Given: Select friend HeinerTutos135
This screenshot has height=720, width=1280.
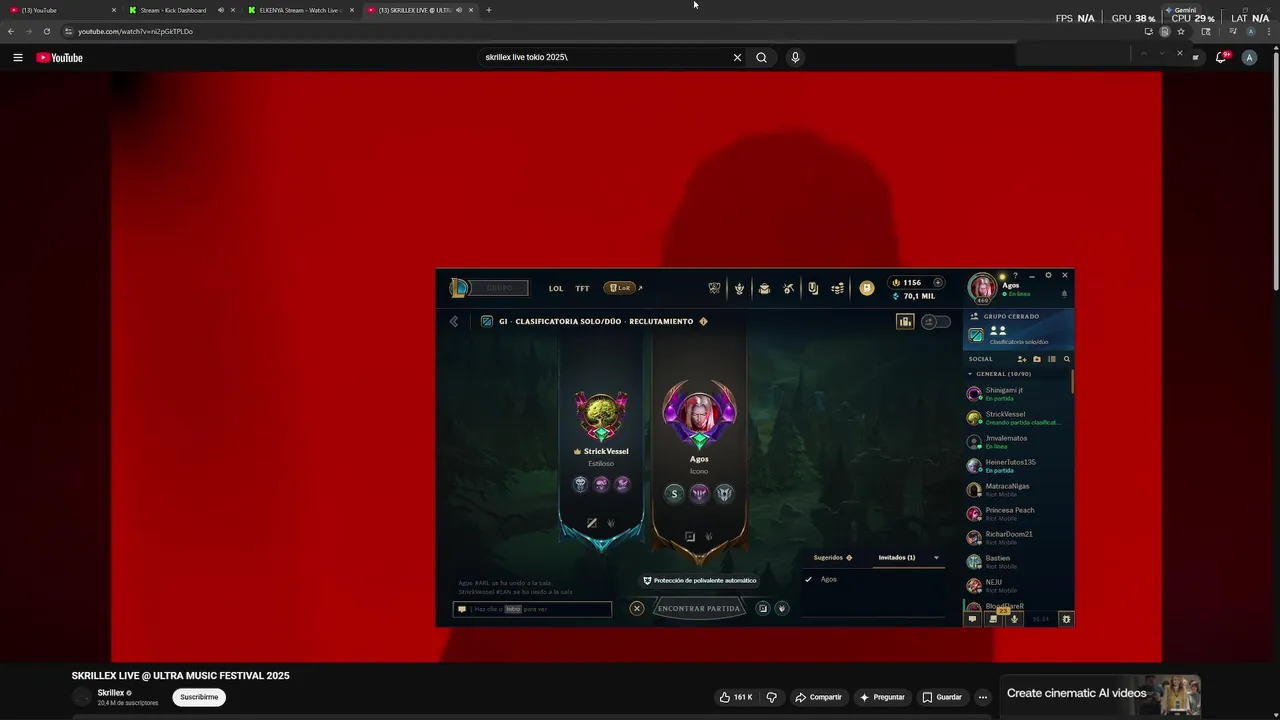Looking at the screenshot, I should [x=1017, y=466].
